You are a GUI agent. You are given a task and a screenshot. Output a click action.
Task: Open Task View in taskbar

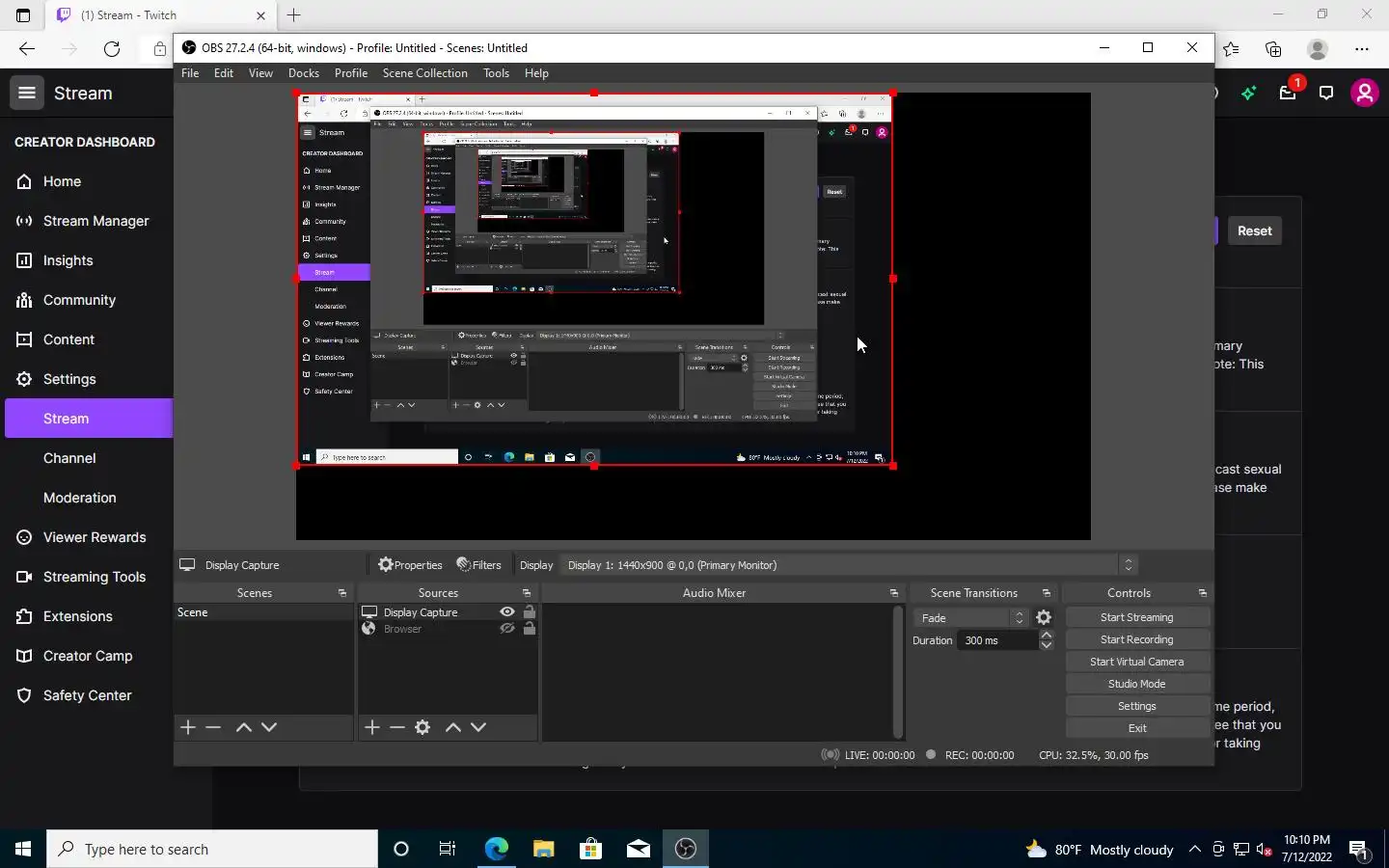click(x=448, y=849)
